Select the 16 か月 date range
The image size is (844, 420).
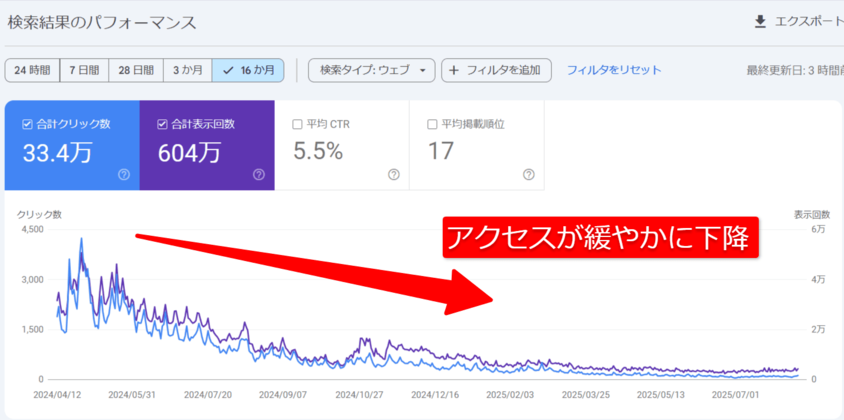[248, 70]
